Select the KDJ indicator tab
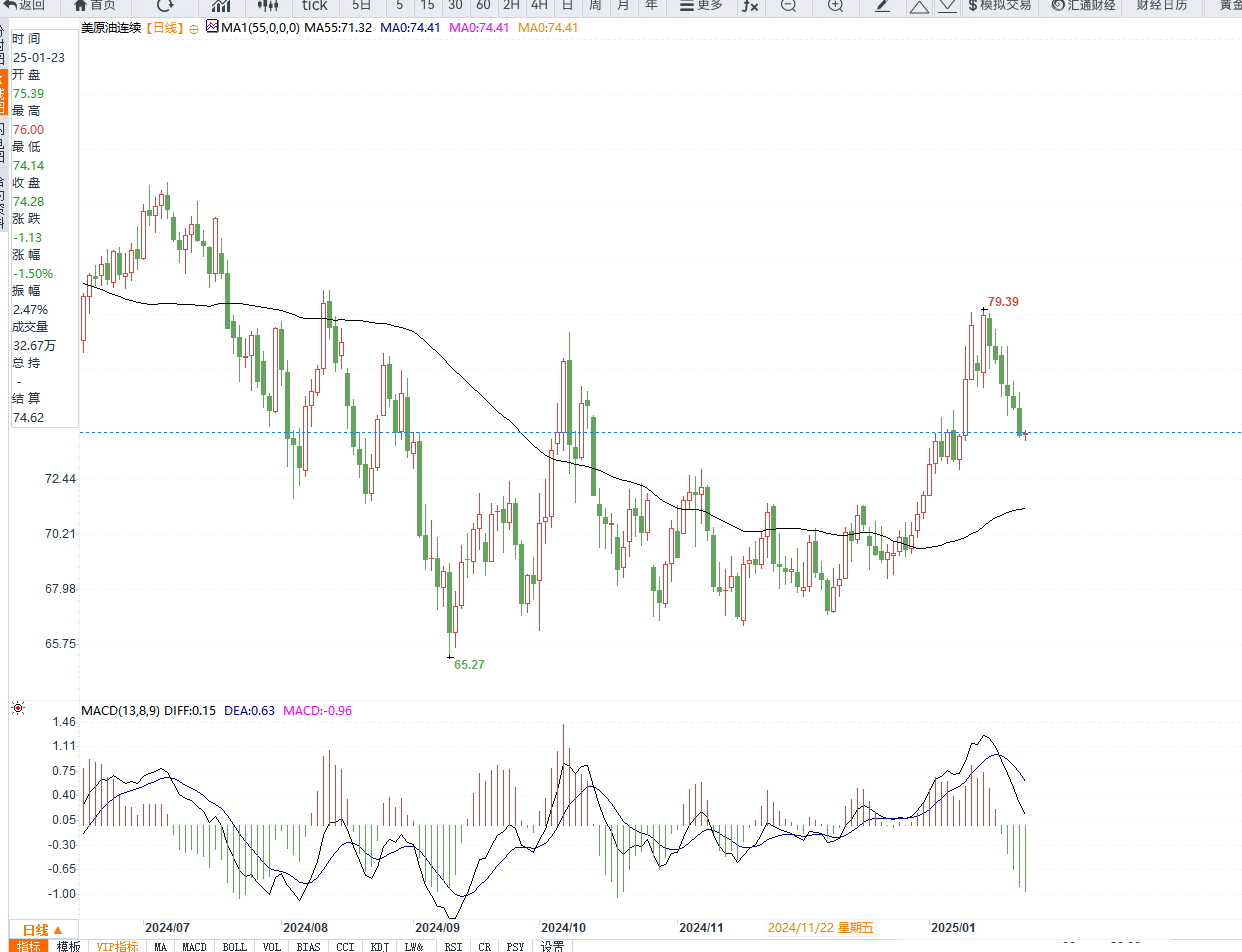 (x=380, y=946)
